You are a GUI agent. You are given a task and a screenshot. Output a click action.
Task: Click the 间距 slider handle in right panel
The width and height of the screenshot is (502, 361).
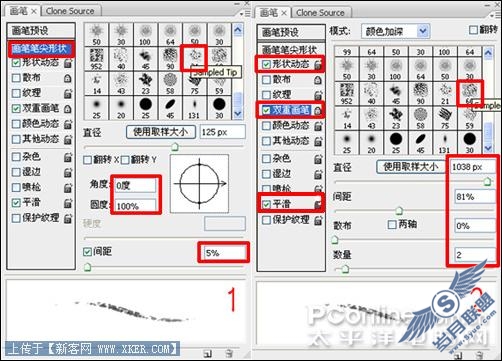pyautogui.click(x=399, y=211)
